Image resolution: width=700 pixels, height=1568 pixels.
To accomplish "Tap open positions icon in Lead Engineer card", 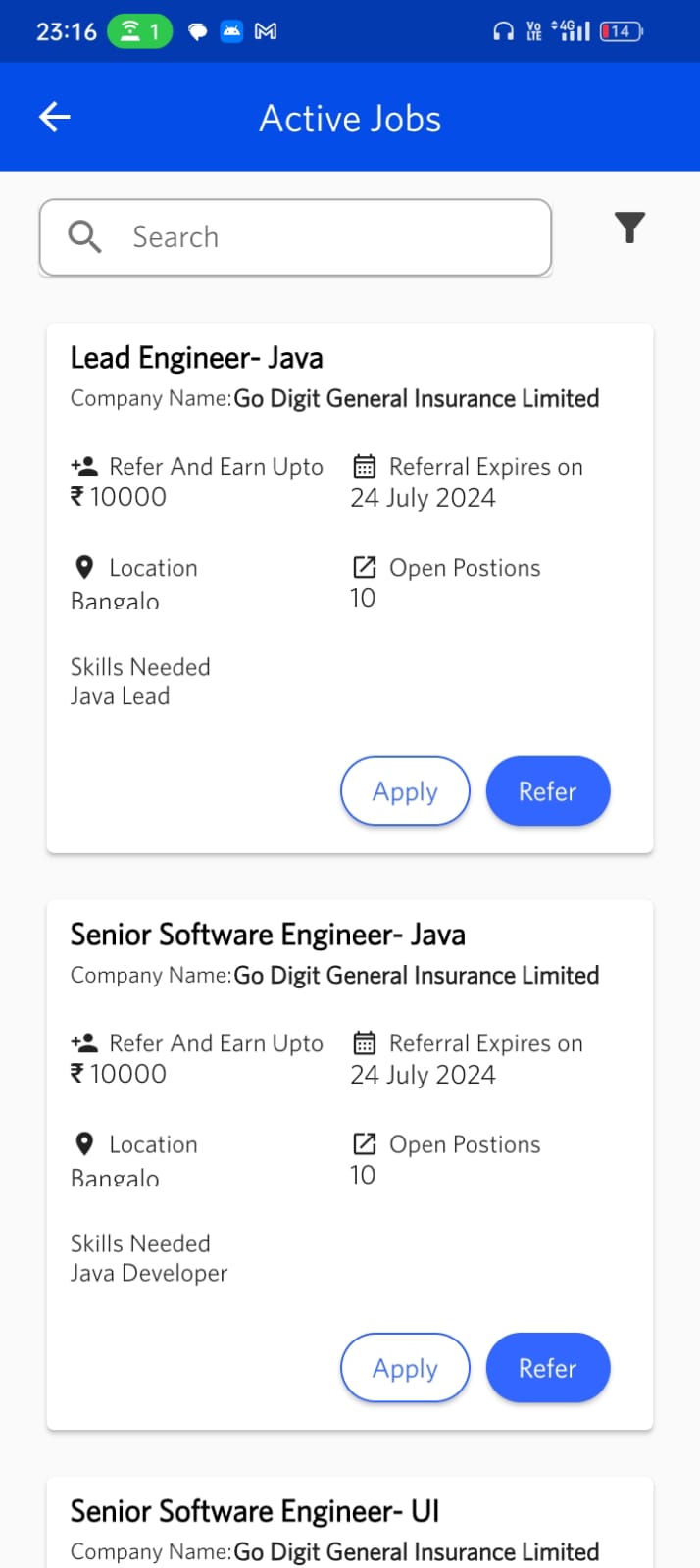I will click(365, 567).
